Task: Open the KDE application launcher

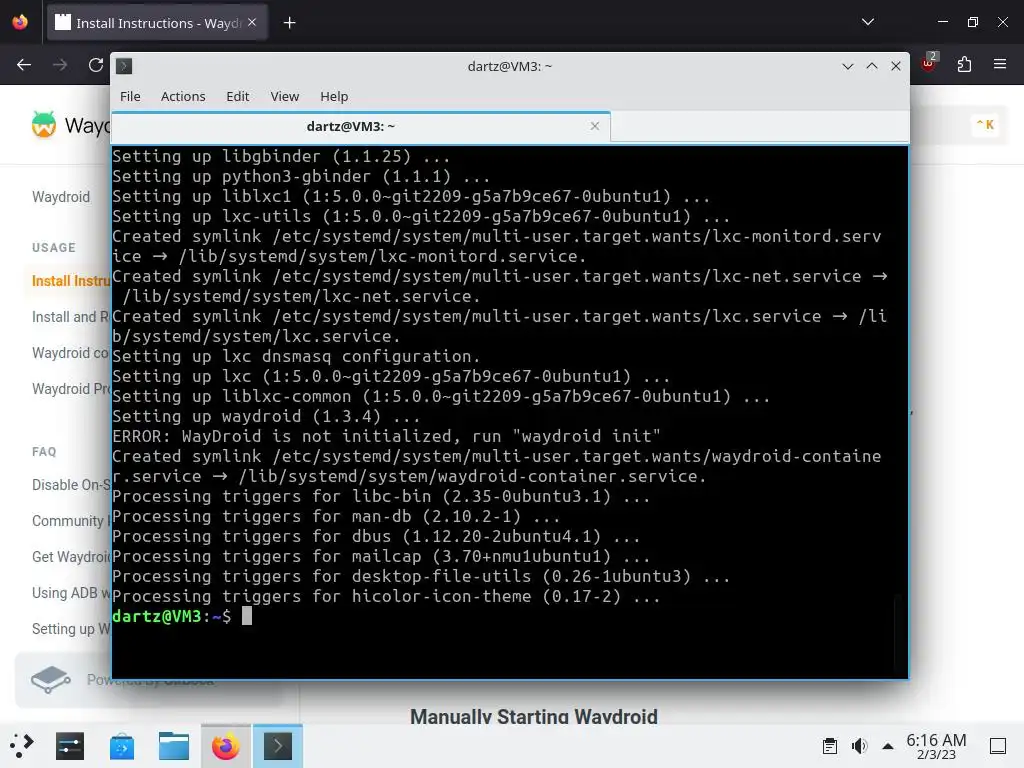Action: click(21, 746)
